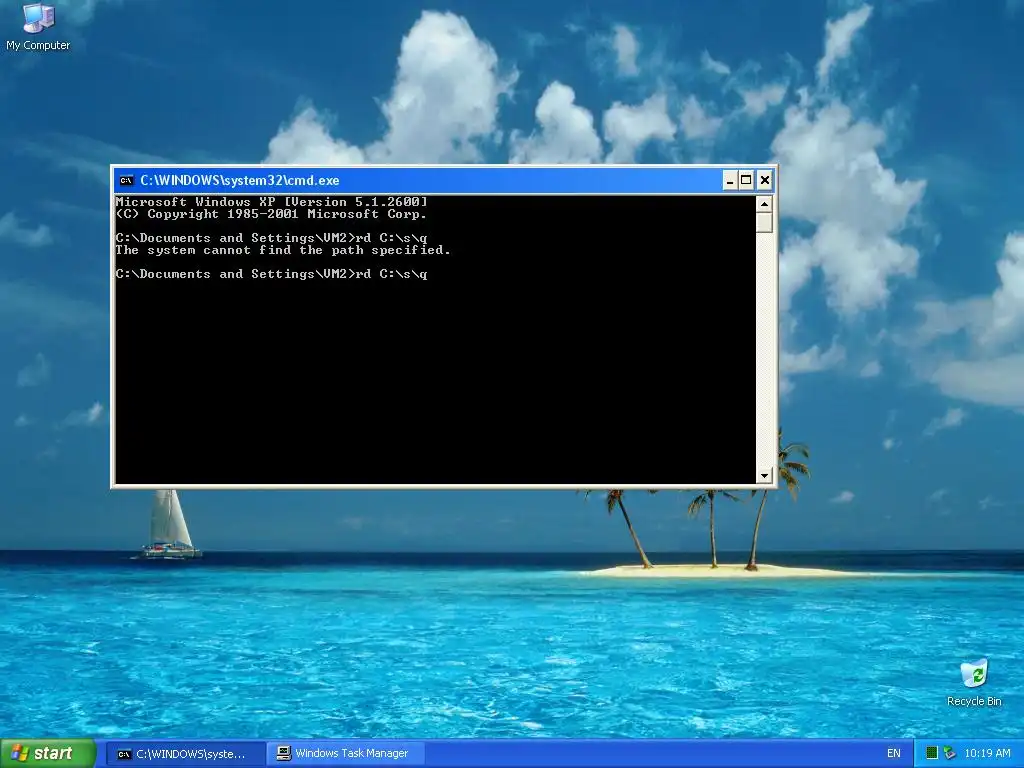Click the 10:19 AM clock
Image resolution: width=1024 pixels, height=768 pixels.
(x=987, y=754)
